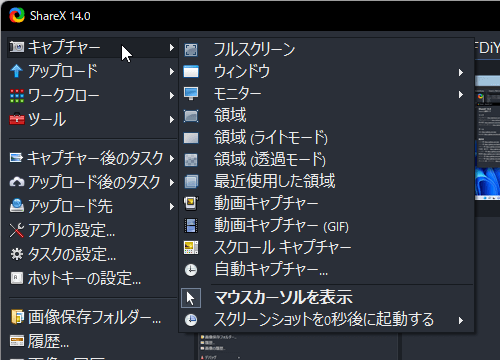Click the cloud icon for アップロード後のタスク
The image size is (500, 360).
pyautogui.click(x=17, y=182)
